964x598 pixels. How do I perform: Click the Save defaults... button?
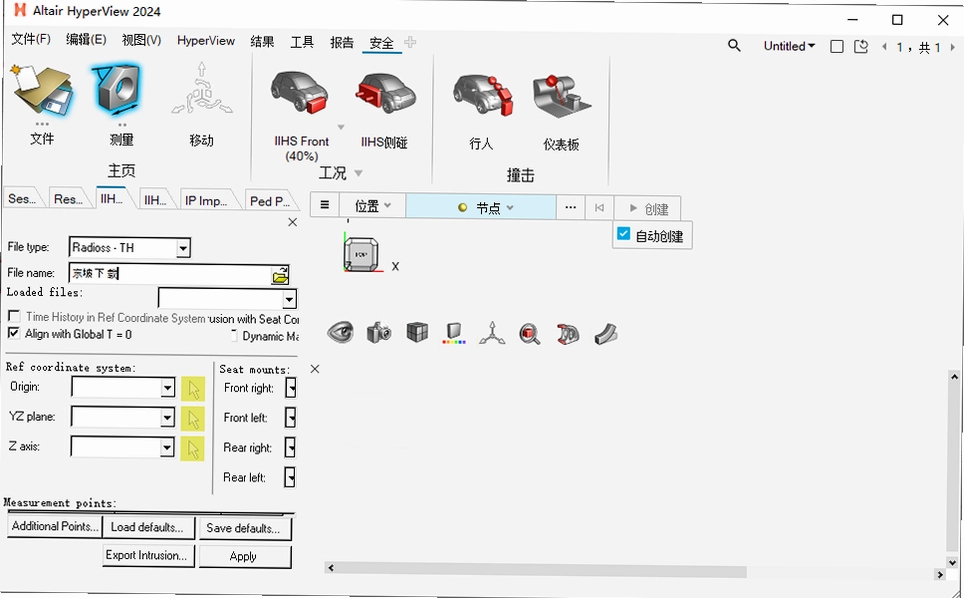click(x=243, y=529)
